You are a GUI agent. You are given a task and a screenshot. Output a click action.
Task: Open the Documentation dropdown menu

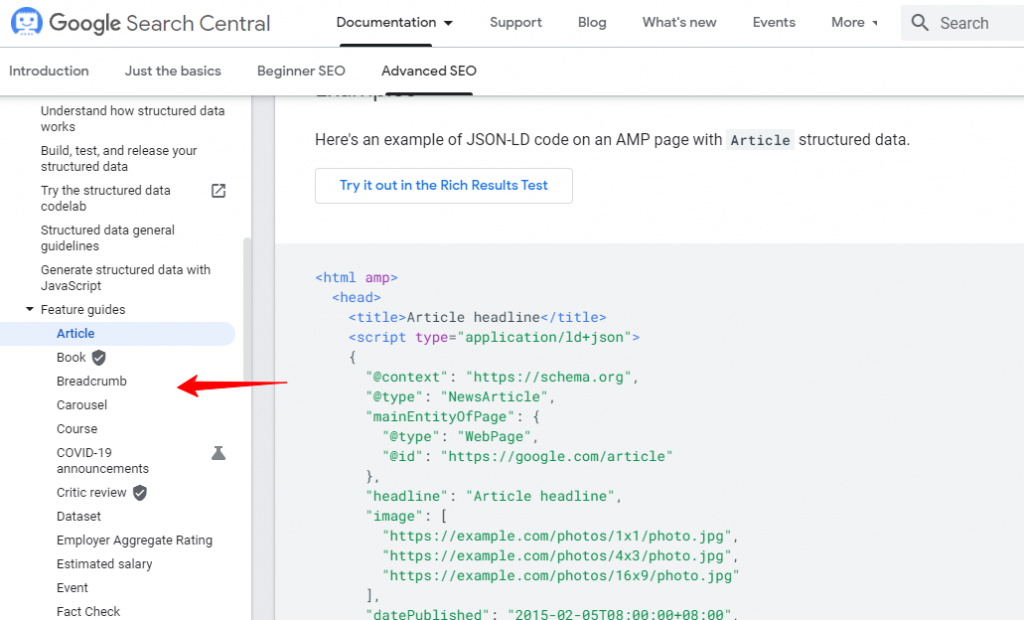pos(394,23)
